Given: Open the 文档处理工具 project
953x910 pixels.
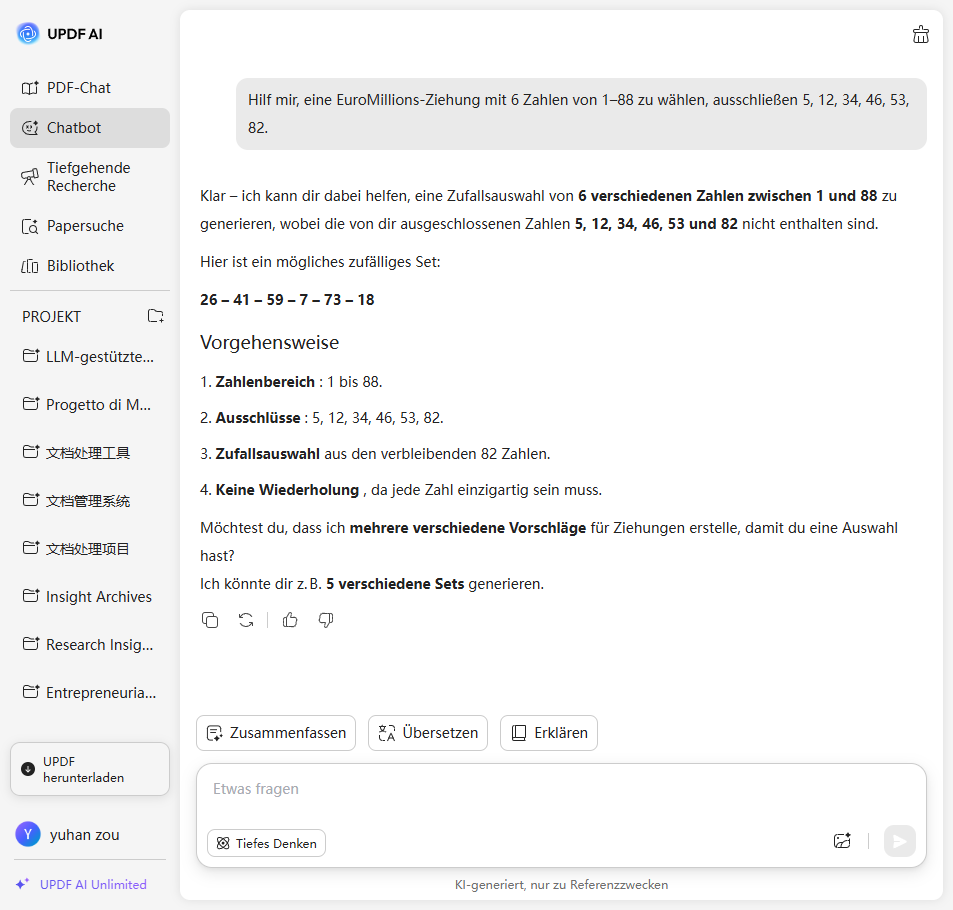Looking at the screenshot, I should tap(90, 453).
